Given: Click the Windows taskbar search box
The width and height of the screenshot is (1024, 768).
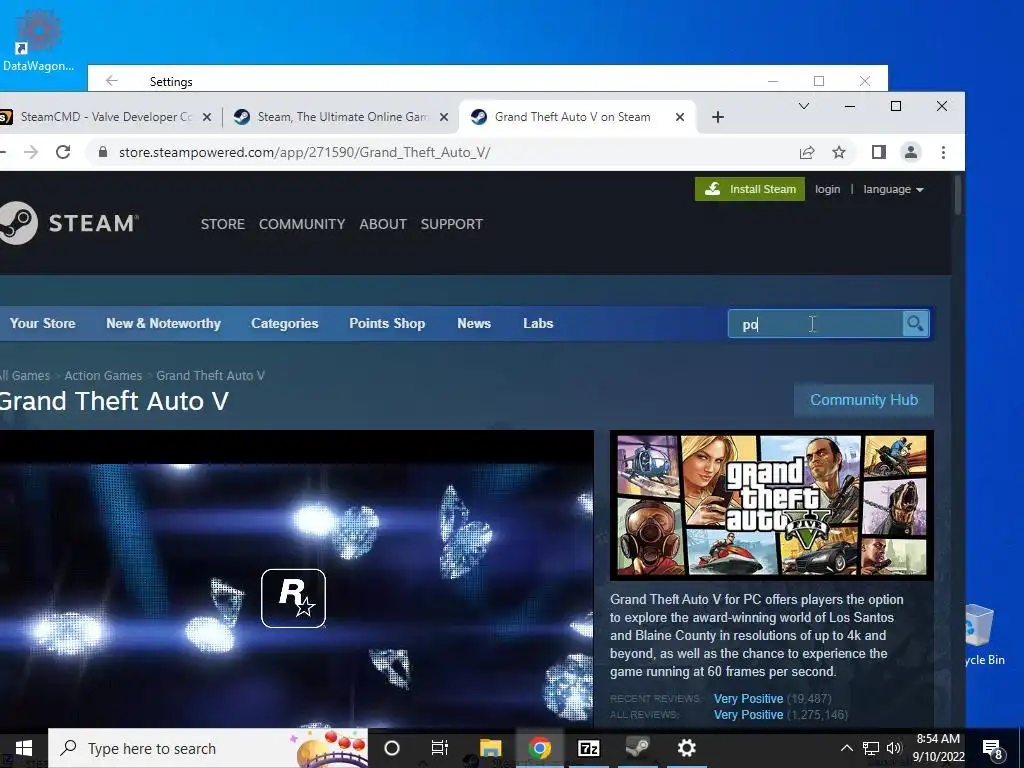Looking at the screenshot, I should point(208,748).
